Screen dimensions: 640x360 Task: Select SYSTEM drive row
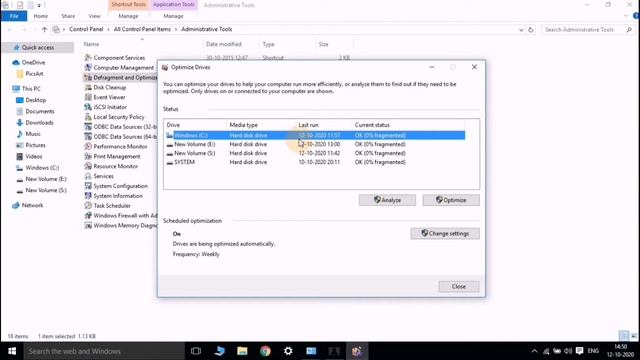(x=315, y=162)
